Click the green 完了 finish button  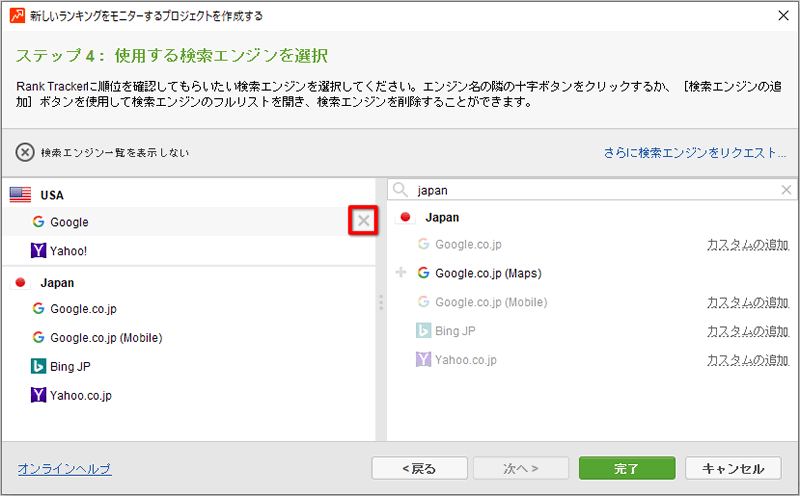[627, 468]
